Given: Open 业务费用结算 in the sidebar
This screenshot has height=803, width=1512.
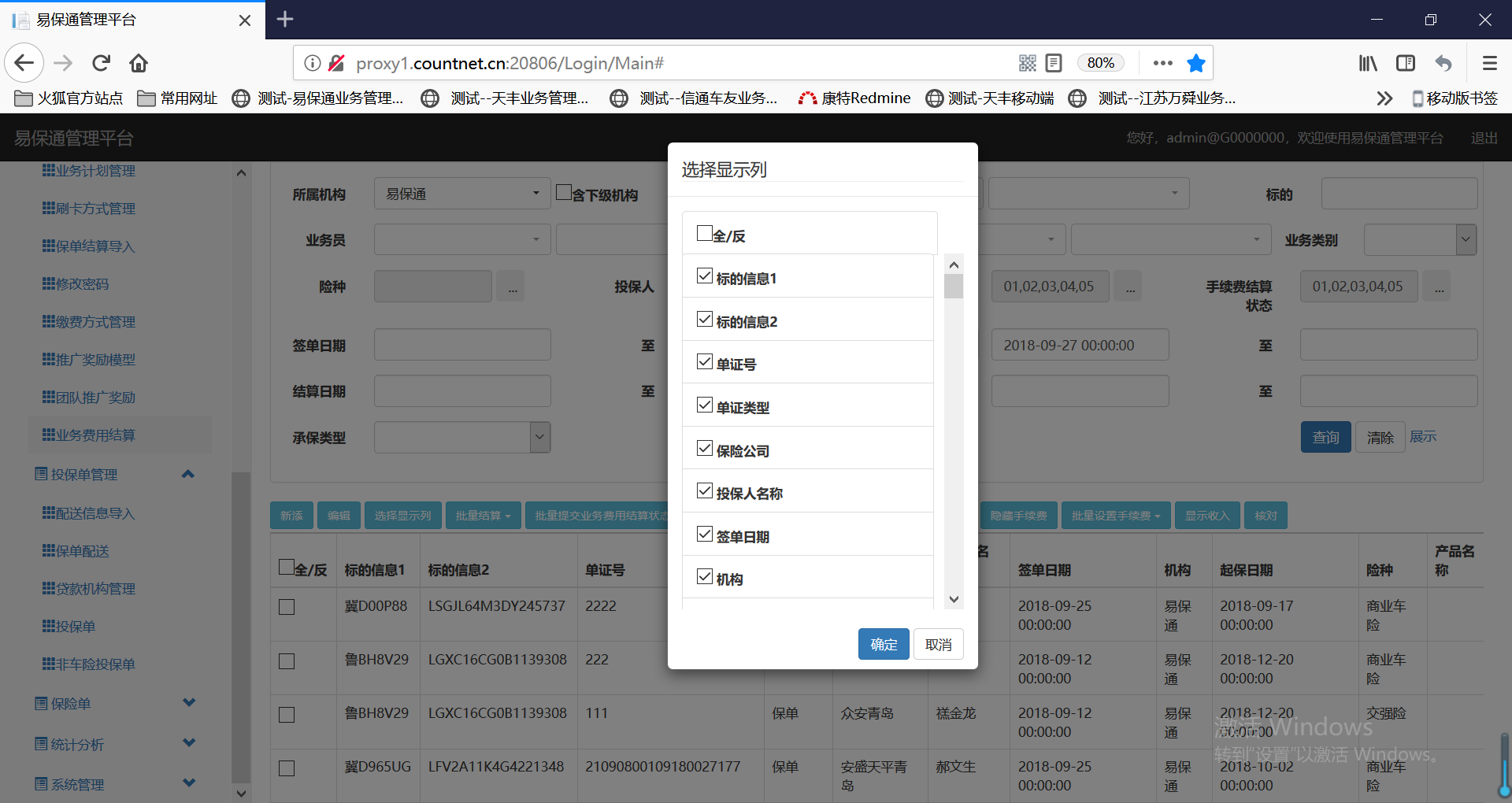Looking at the screenshot, I should tap(95, 435).
